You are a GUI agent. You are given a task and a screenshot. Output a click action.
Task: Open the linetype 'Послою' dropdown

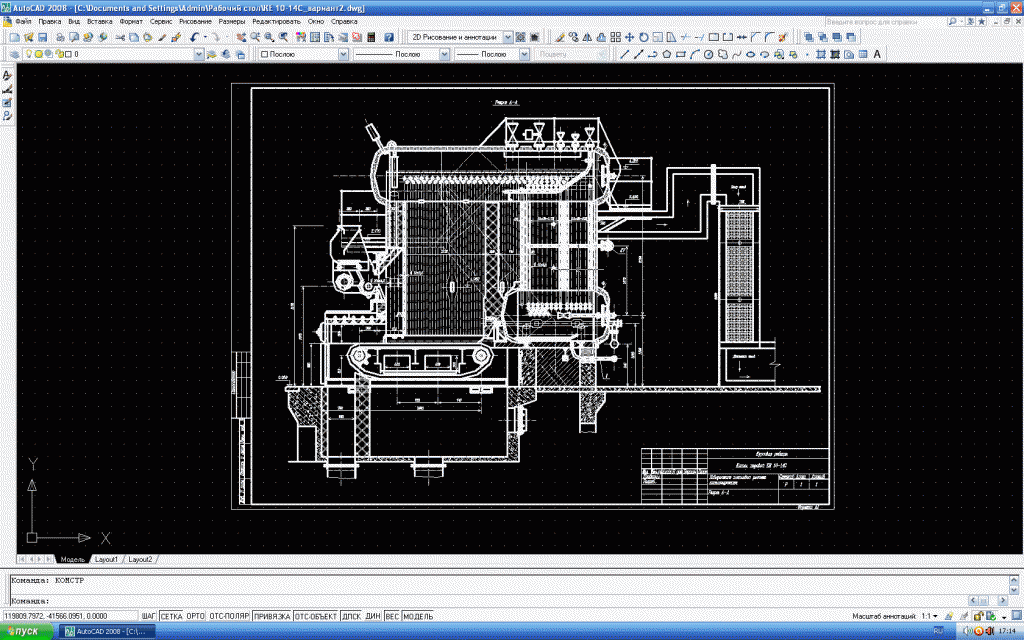tap(444, 54)
